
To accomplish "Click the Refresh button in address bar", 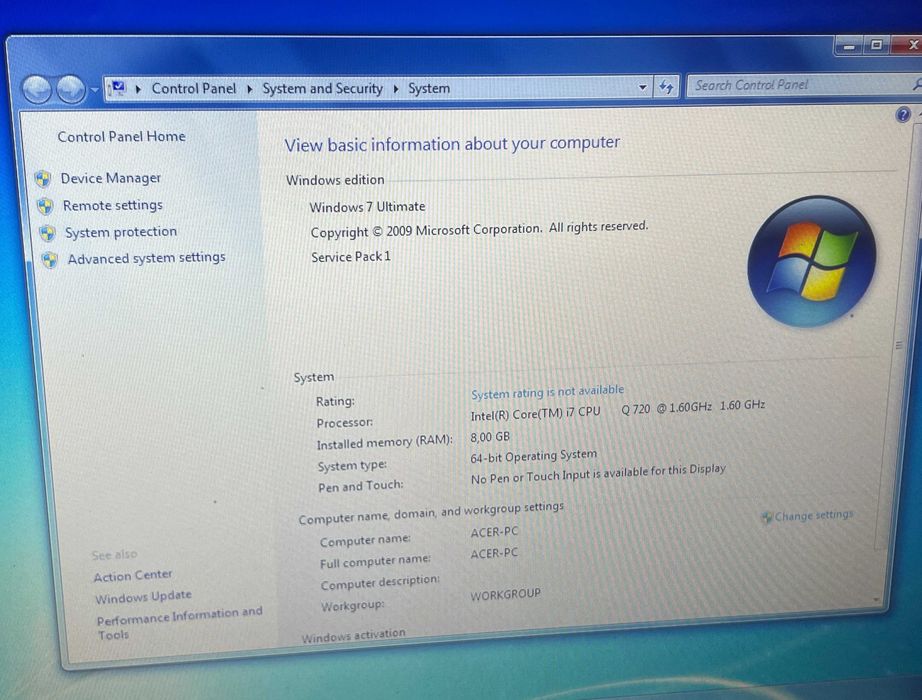I will (666, 87).
